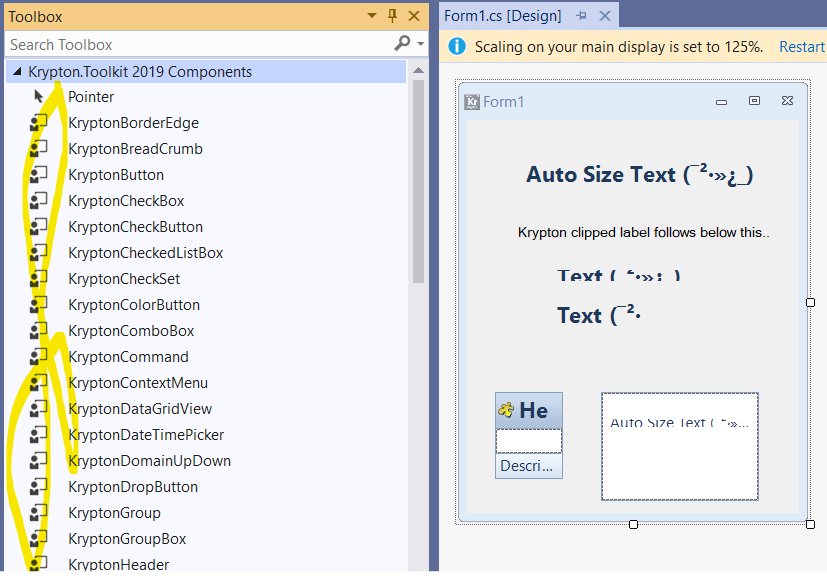Collapse the Krypton.Toolkit 2019 Components group

tap(17, 71)
